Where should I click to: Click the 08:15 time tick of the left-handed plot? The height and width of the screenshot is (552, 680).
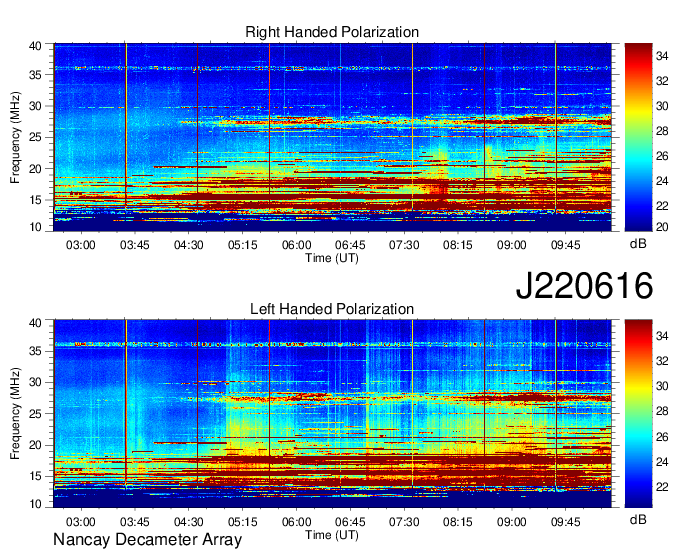click(x=458, y=522)
